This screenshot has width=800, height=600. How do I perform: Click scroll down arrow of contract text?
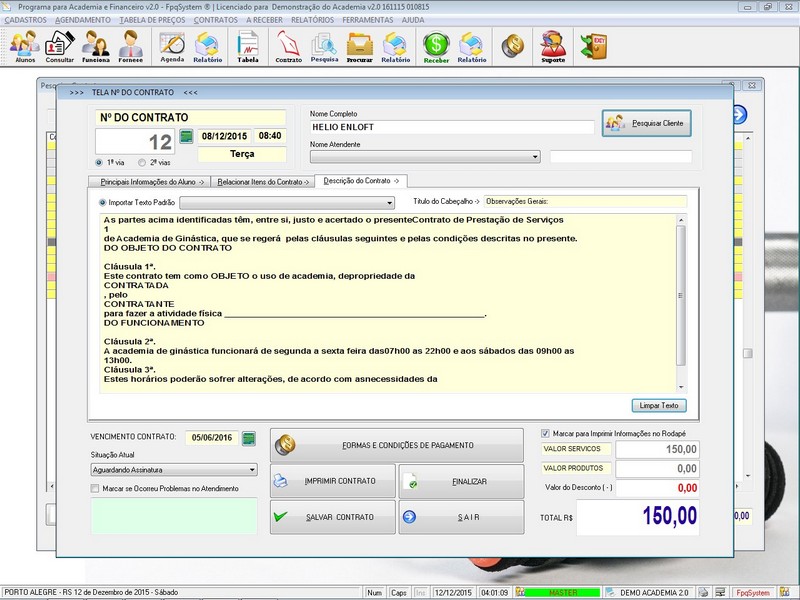click(681, 387)
